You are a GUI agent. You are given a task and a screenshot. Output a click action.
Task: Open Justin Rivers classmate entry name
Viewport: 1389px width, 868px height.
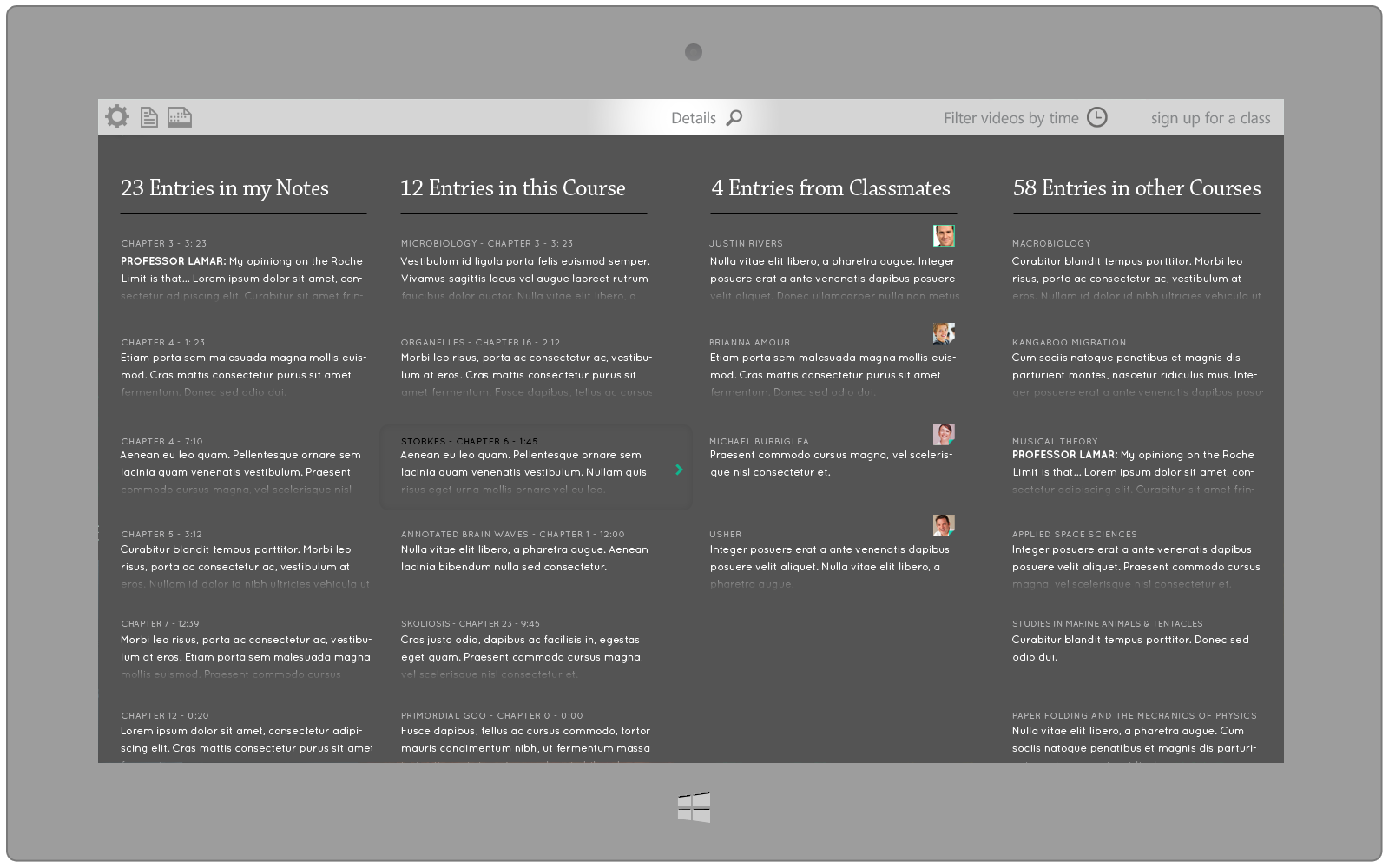(x=747, y=244)
